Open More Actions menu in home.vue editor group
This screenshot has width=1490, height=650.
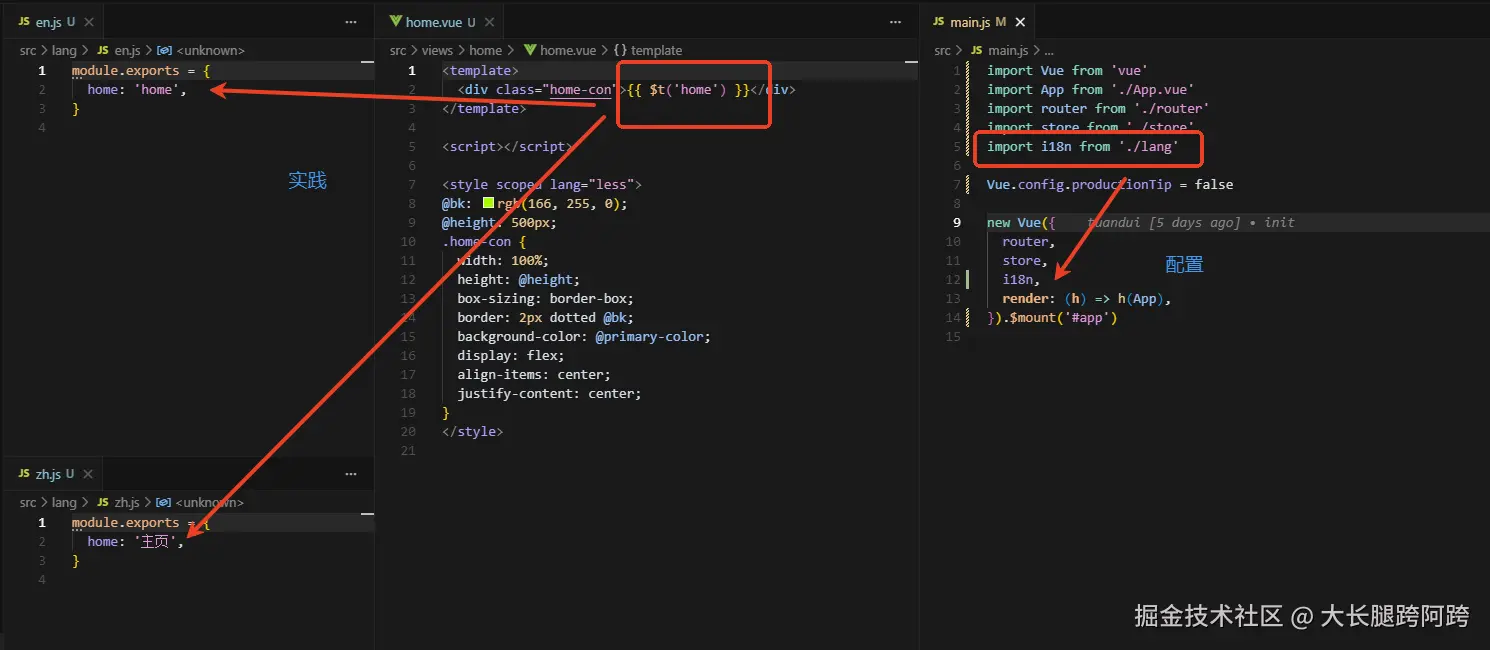tap(895, 21)
